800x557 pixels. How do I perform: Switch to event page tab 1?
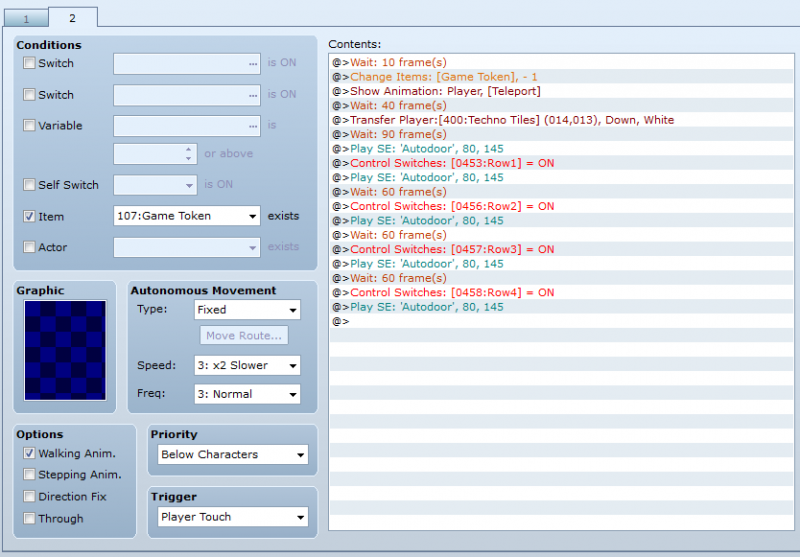26,19
